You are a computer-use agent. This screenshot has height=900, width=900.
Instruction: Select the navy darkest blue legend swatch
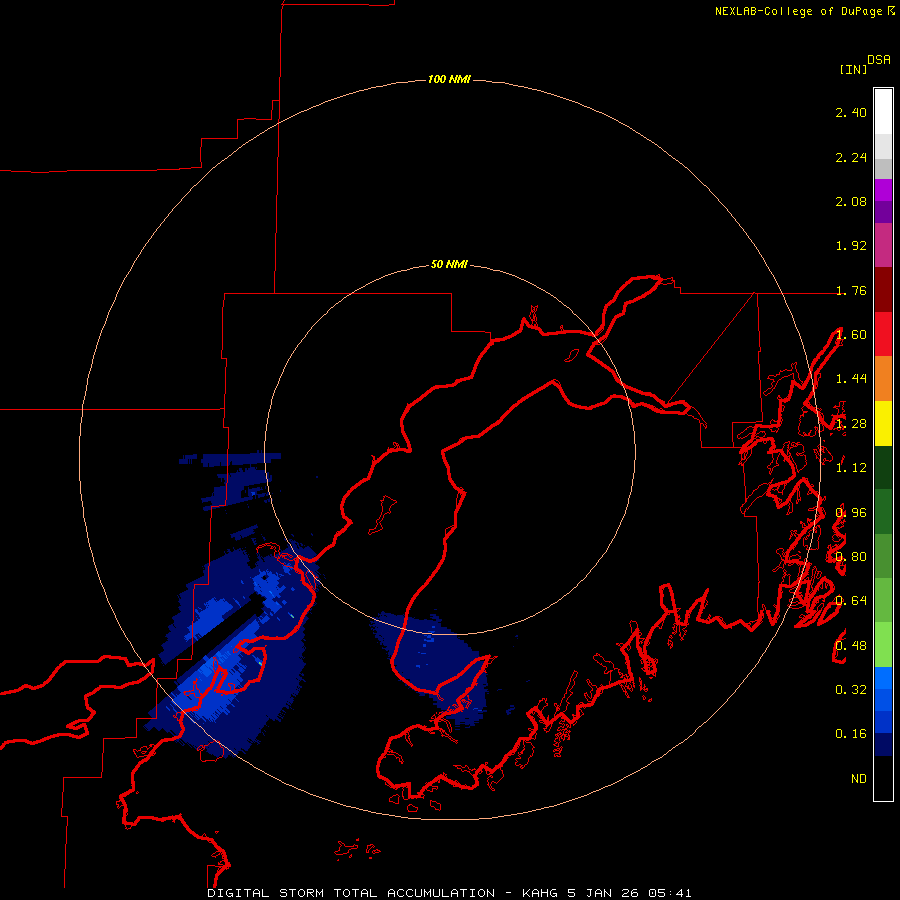point(883,744)
